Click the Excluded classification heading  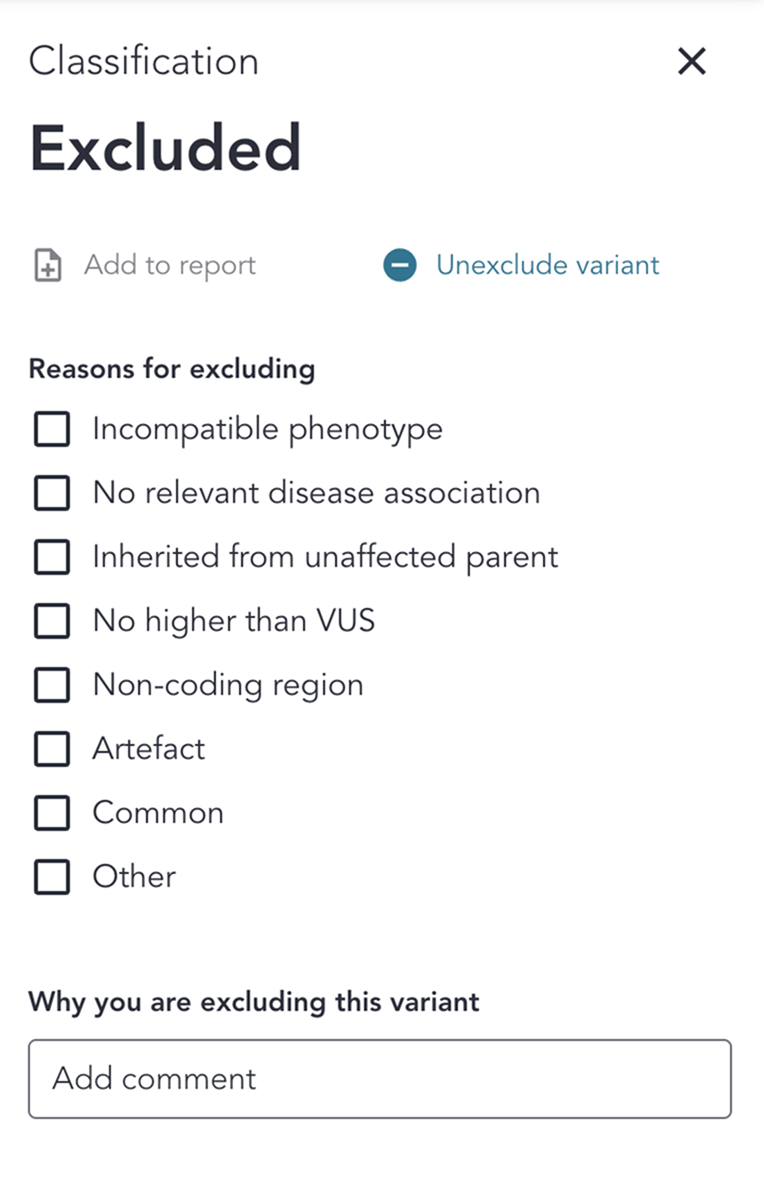(166, 146)
